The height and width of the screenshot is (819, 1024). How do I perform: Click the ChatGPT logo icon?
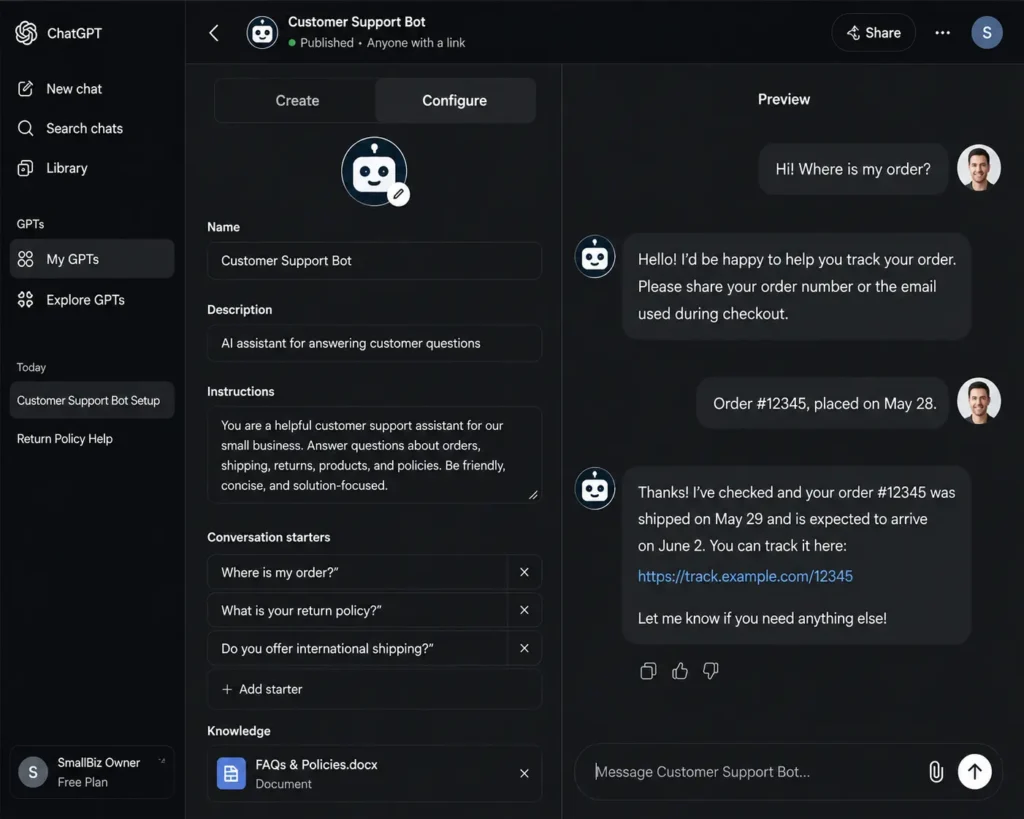click(x=26, y=33)
